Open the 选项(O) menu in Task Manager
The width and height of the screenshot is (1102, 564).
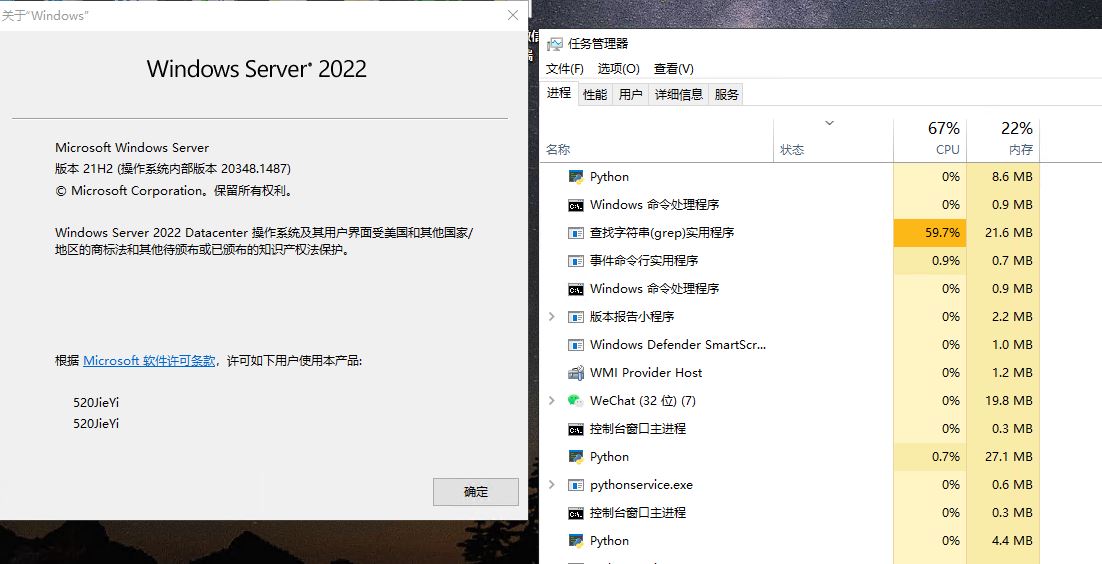618,68
